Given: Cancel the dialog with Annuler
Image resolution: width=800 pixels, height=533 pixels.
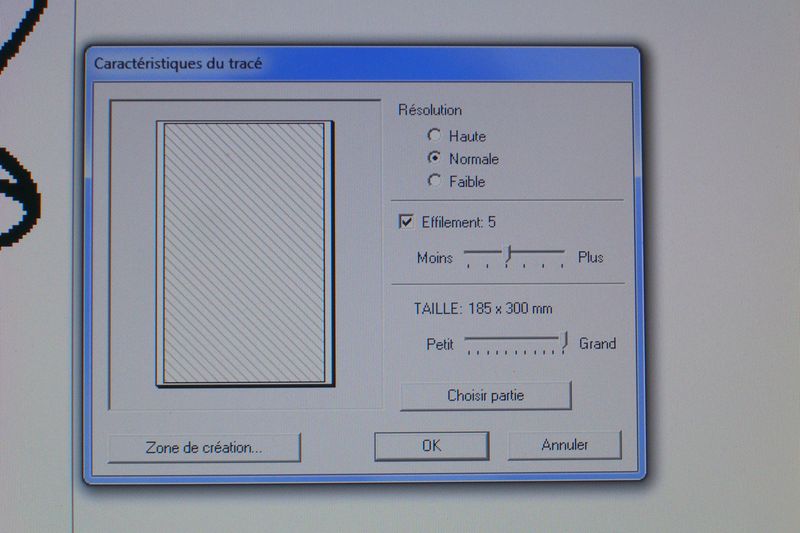Looking at the screenshot, I should (564, 445).
